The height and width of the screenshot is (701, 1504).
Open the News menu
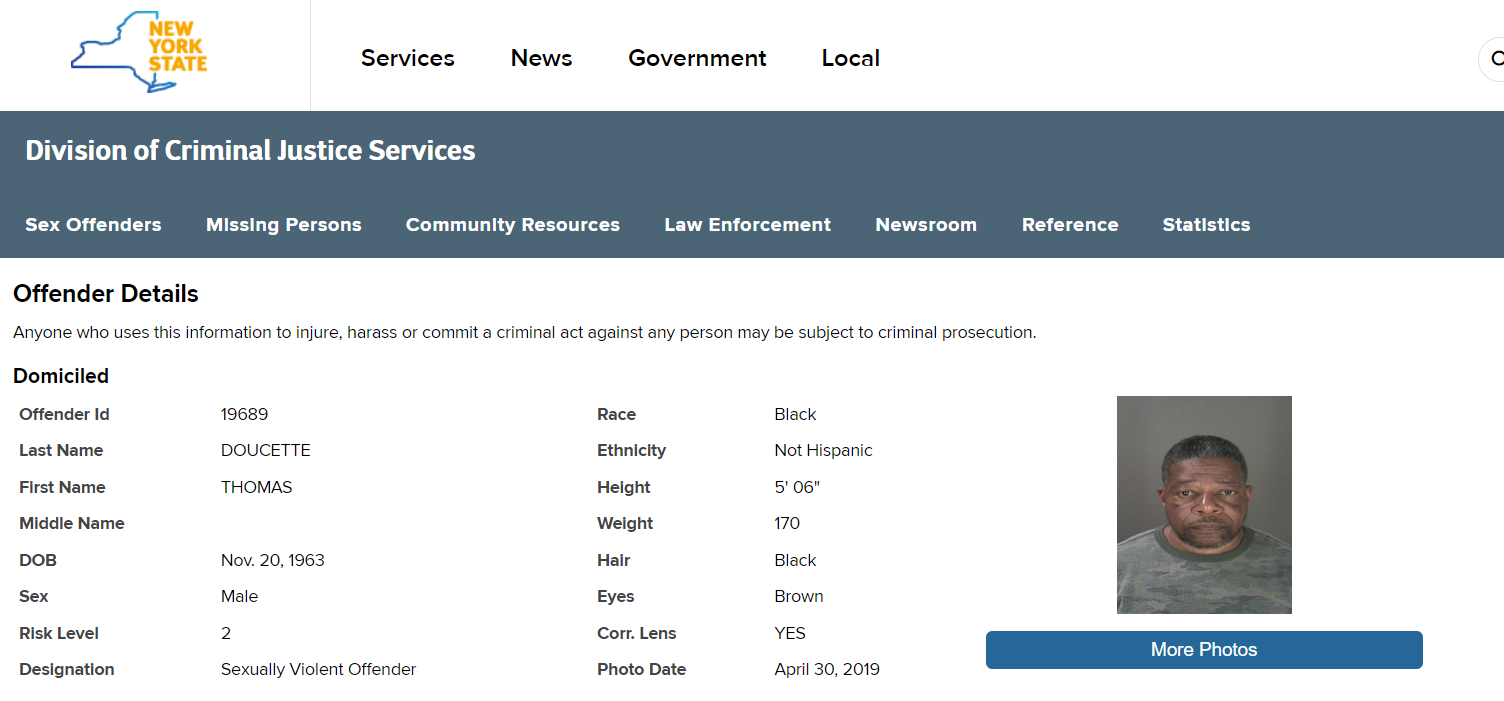coord(541,58)
